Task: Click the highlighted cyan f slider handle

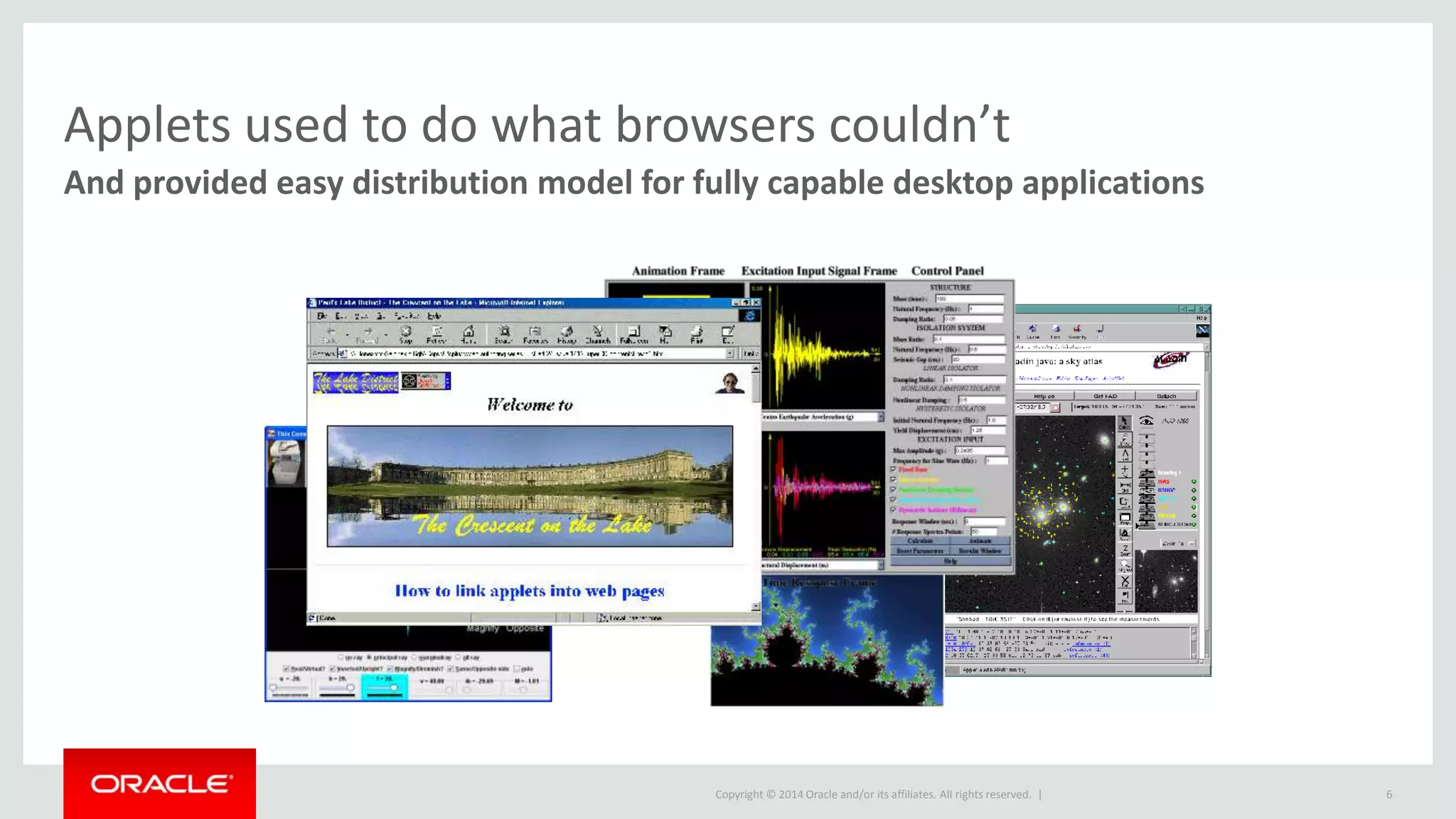Action: pos(394,687)
